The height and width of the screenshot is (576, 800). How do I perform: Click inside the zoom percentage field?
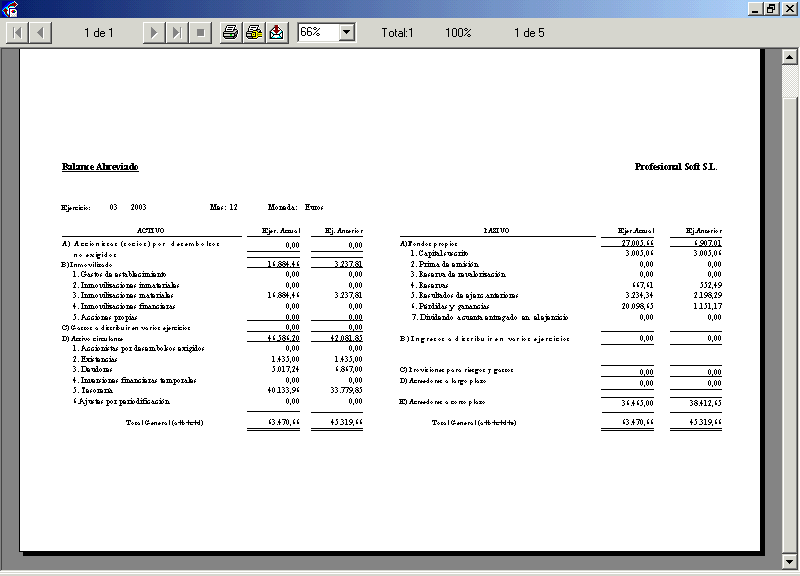click(x=317, y=32)
